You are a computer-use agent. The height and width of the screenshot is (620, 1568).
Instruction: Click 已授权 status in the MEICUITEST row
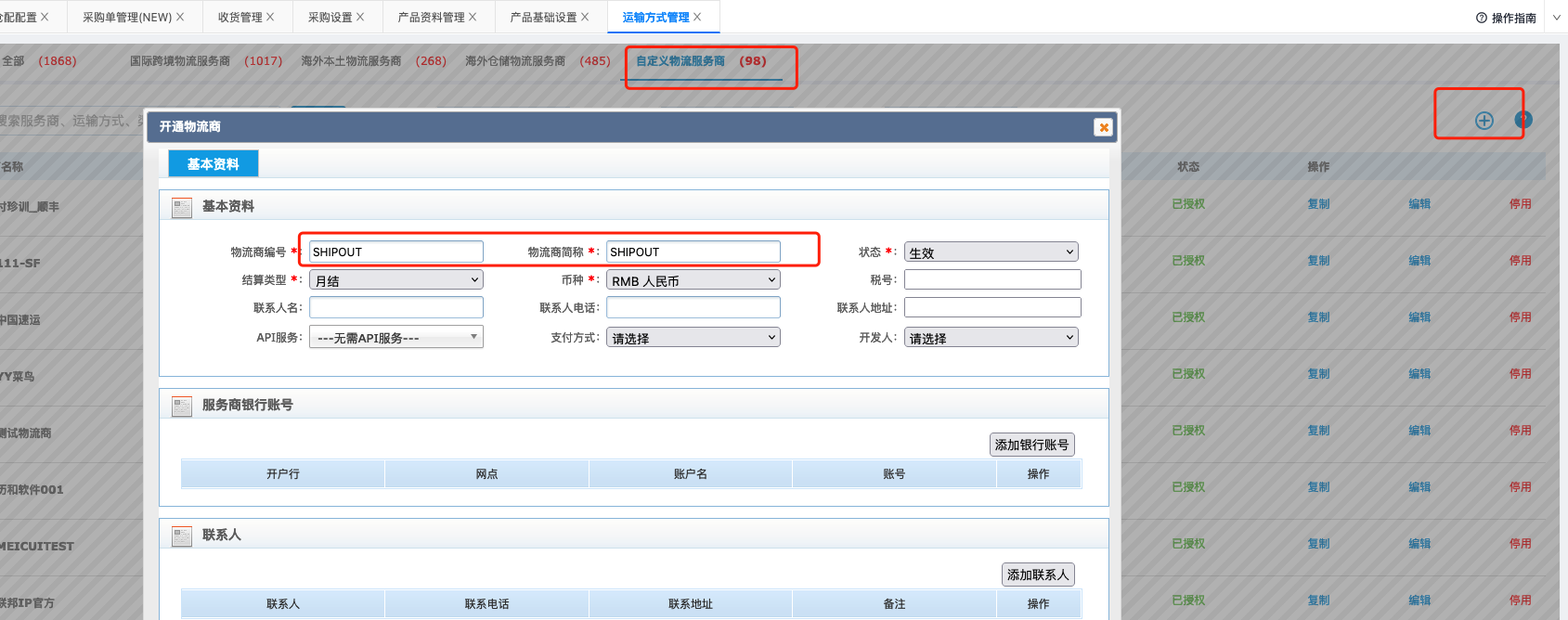[1188, 544]
